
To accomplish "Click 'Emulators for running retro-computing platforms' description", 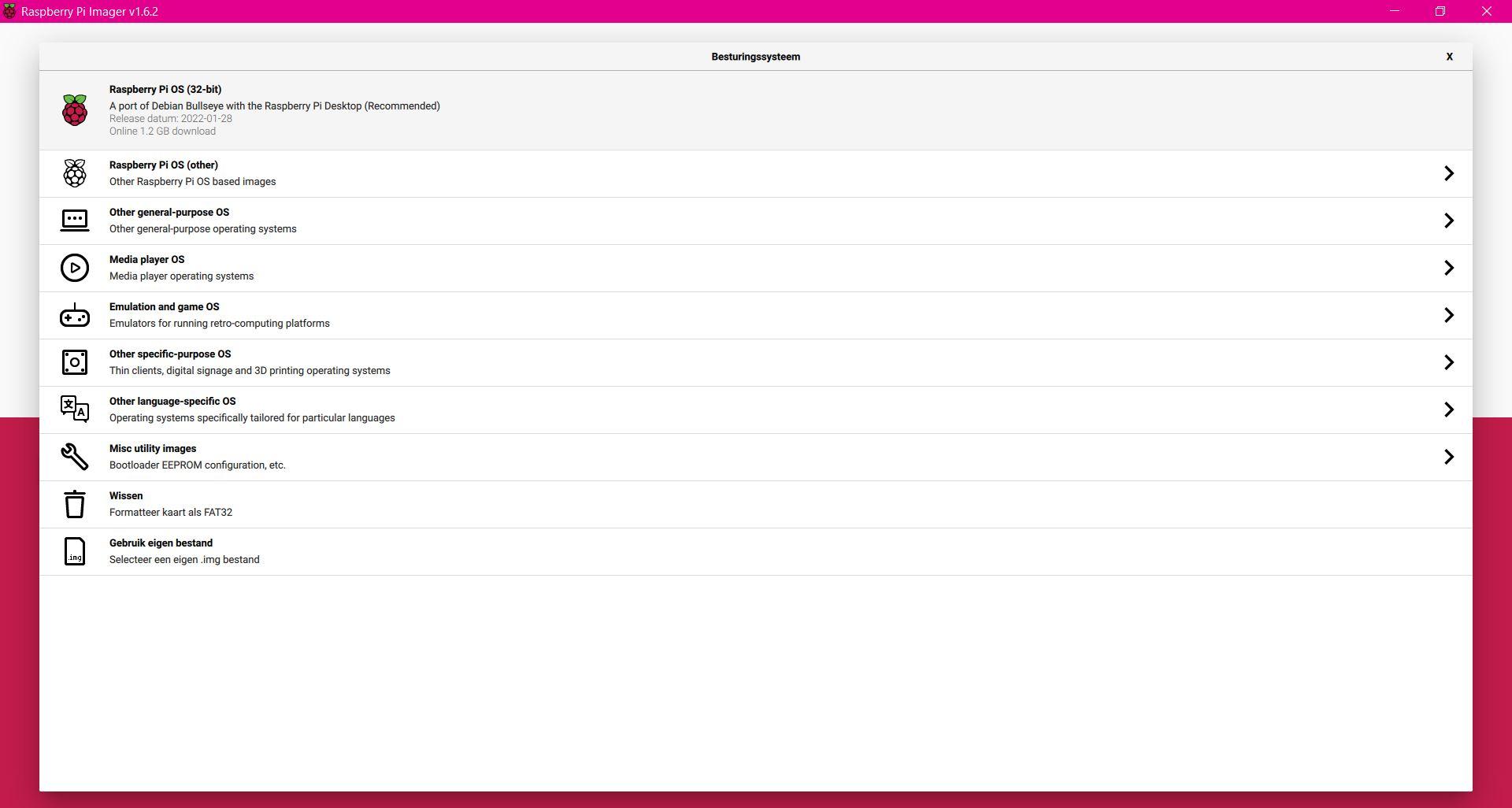I will coord(220,324).
